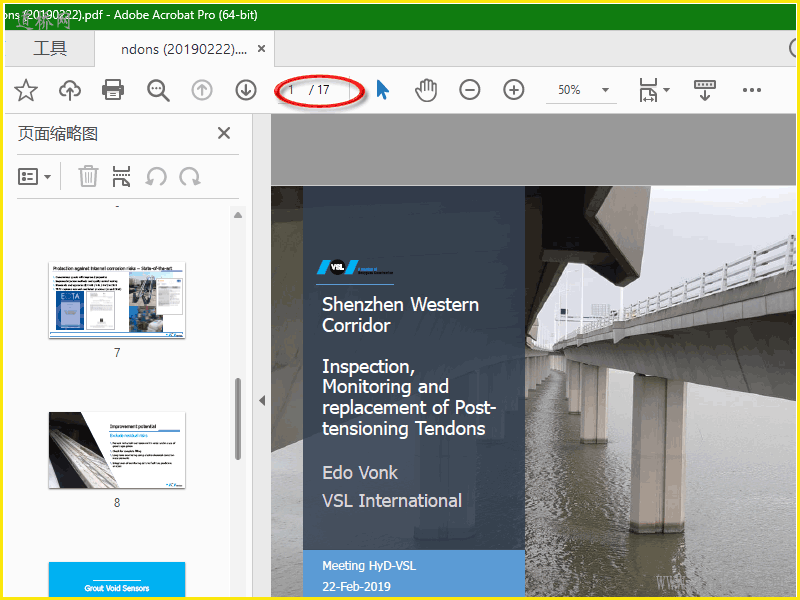Open thumbnail panel options icon
Viewport: 800px width, 600px height.
point(28,177)
